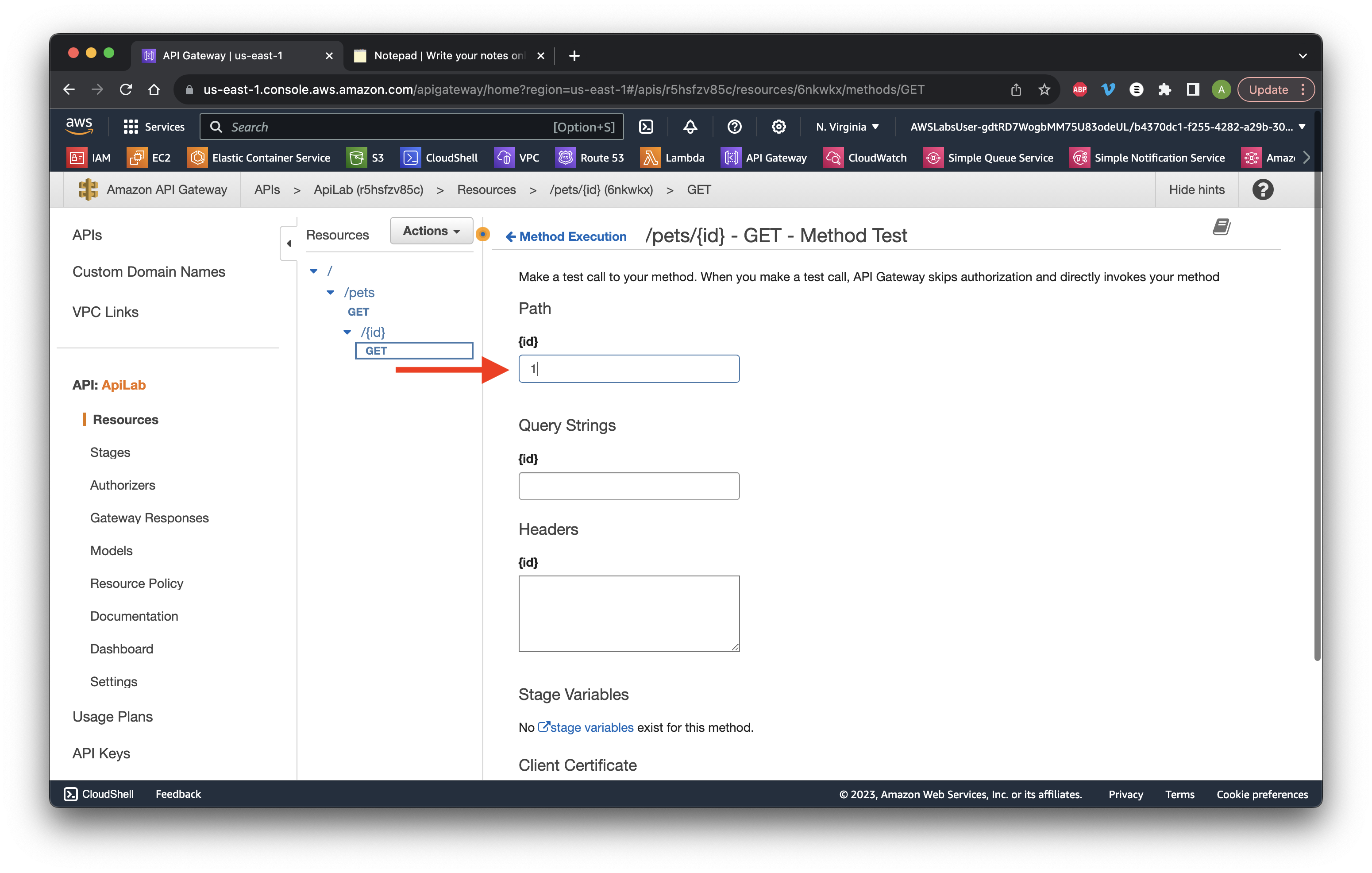
Task: Open Feedback in the footer
Action: 178,794
